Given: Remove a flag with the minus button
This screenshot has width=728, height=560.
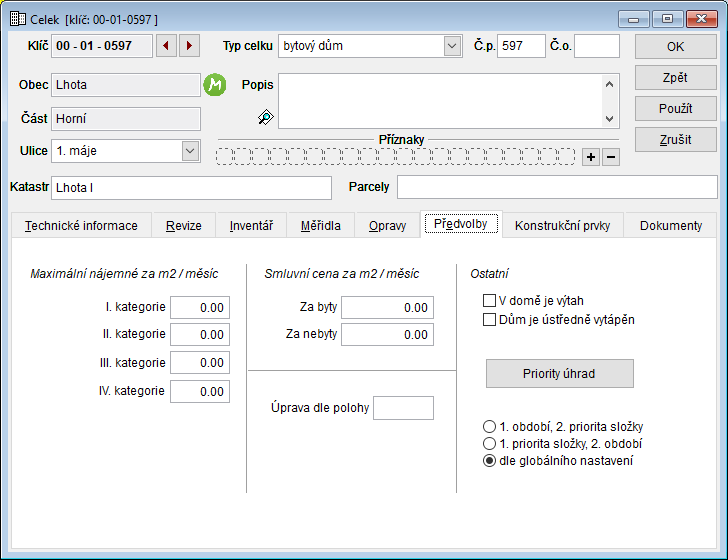Looking at the screenshot, I should (x=610, y=157).
